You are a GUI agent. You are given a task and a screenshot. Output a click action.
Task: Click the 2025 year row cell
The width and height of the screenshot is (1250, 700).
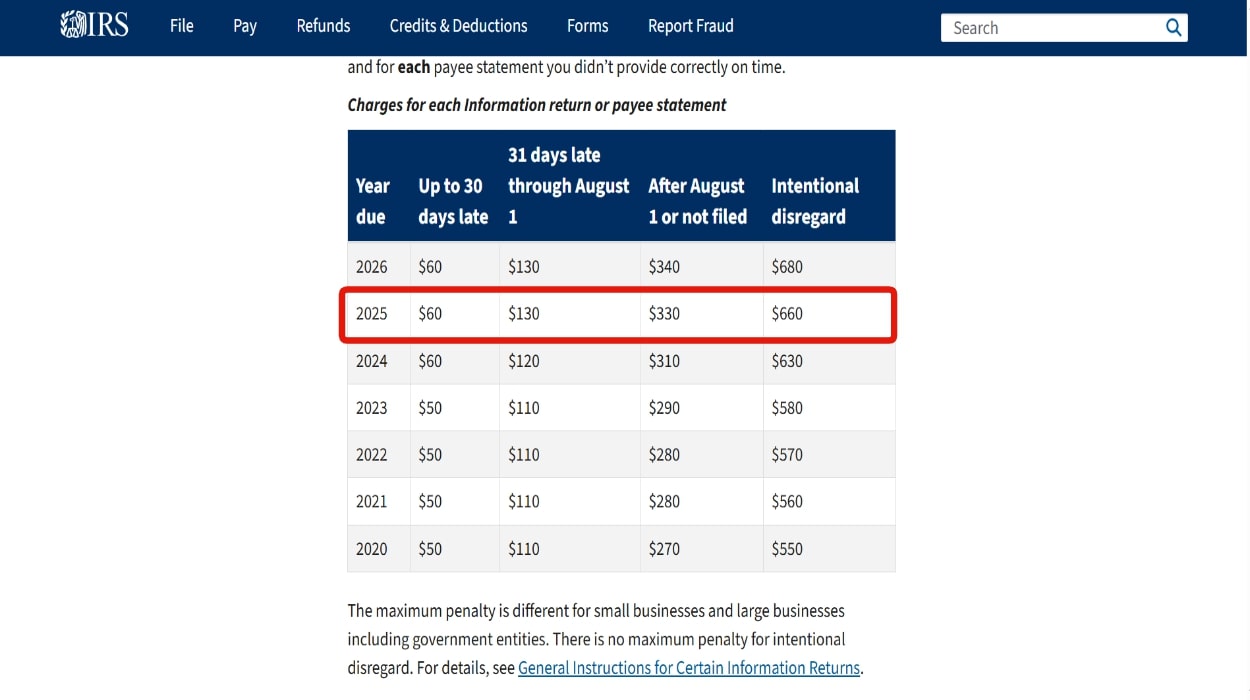click(x=372, y=314)
